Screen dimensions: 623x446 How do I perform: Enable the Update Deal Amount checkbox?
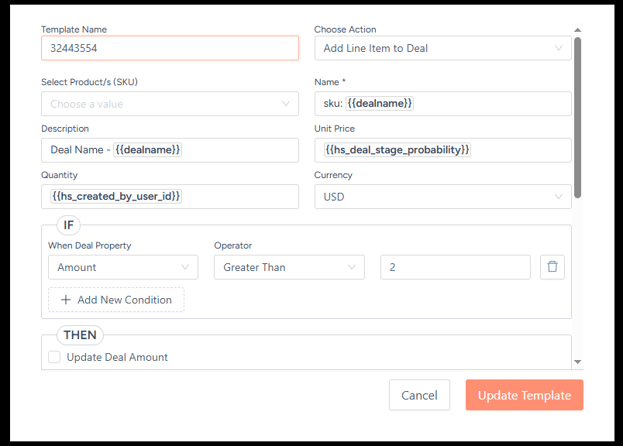(54, 357)
